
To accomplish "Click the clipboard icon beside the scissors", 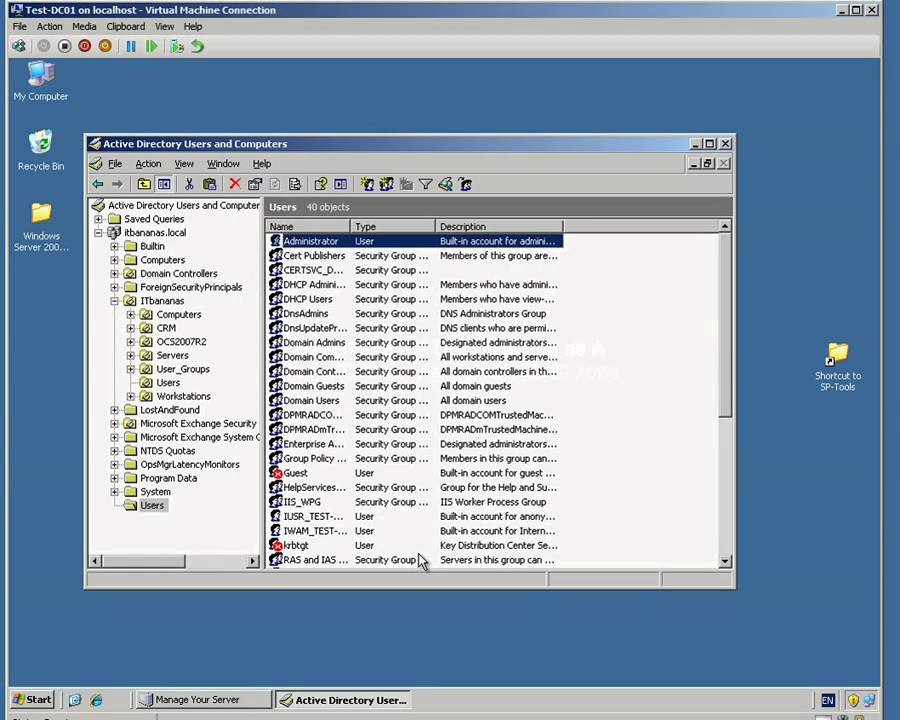I will coord(210,184).
